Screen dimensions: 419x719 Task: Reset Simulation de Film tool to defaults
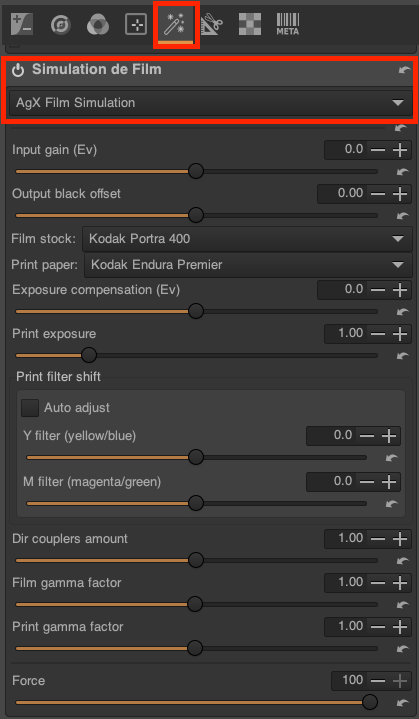[404, 70]
